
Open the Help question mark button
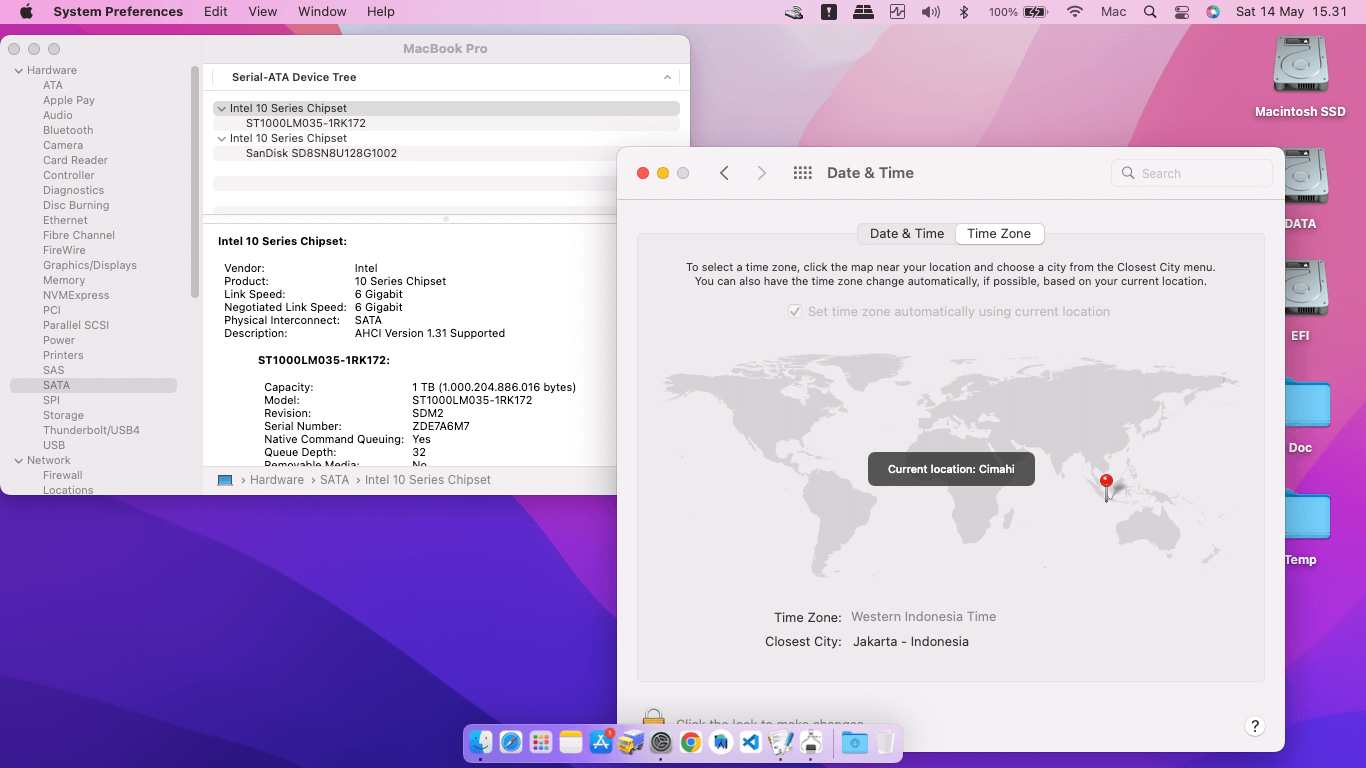[x=1255, y=726]
